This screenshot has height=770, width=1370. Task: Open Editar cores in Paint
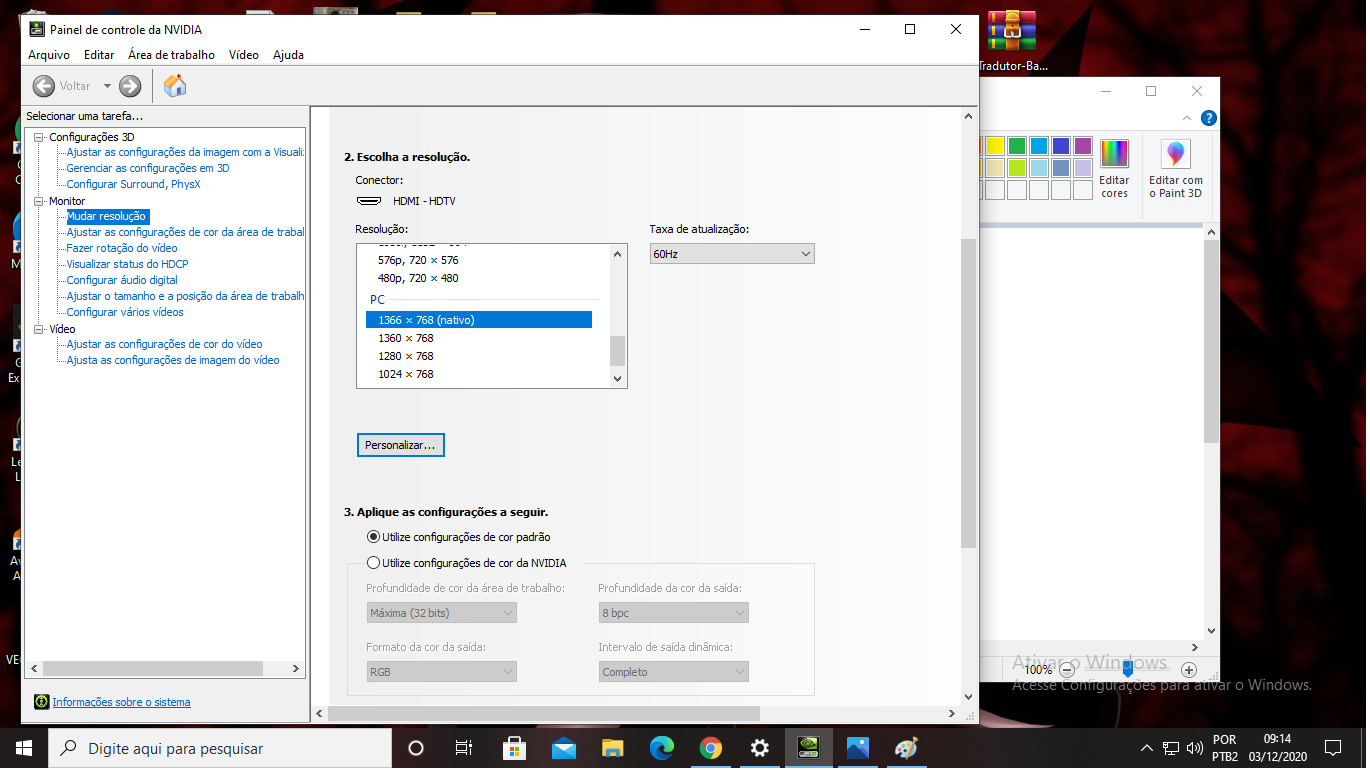click(x=1114, y=169)
